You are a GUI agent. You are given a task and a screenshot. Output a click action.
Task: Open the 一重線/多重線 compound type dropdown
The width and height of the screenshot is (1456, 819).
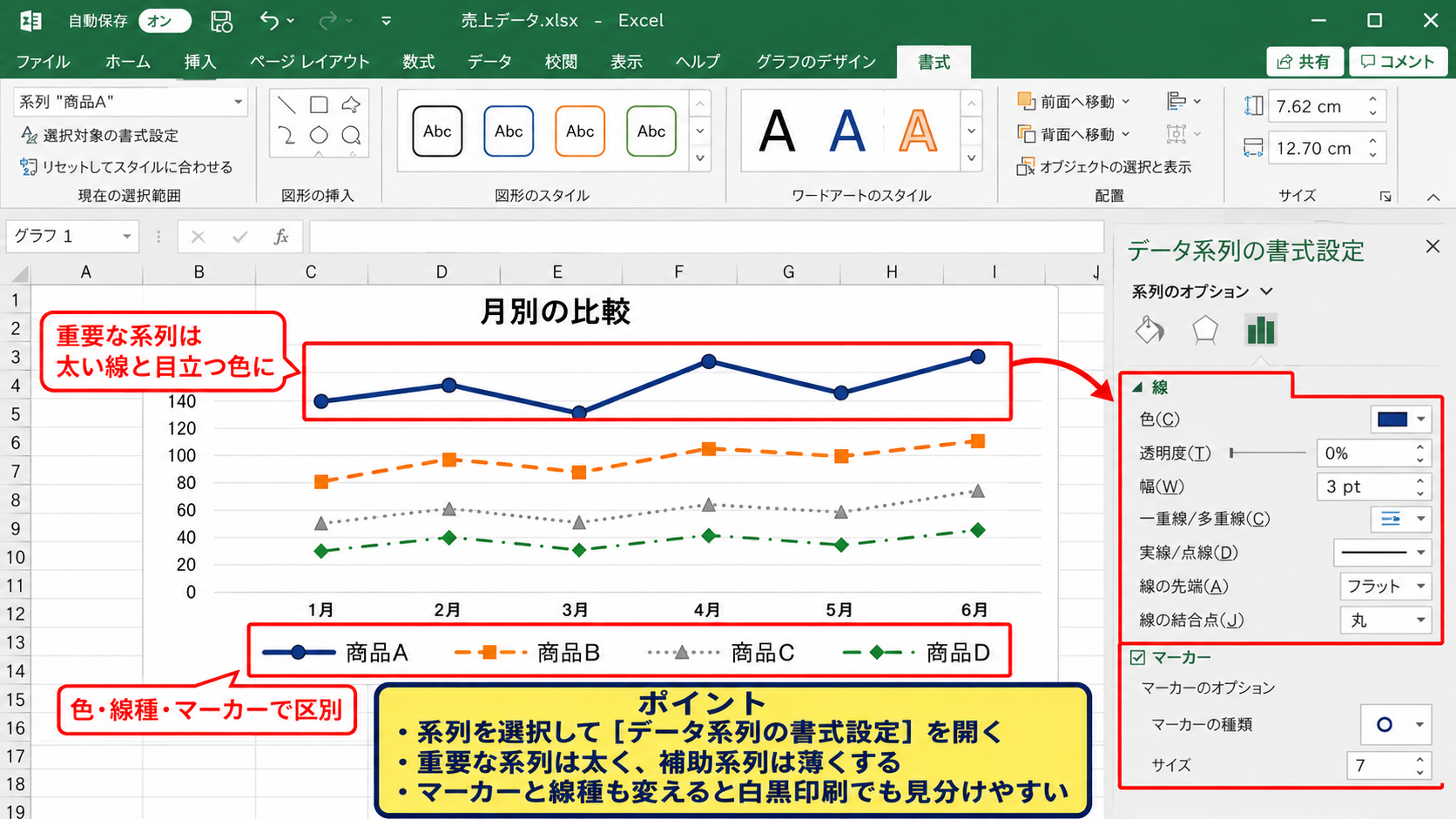(1401, 519)
